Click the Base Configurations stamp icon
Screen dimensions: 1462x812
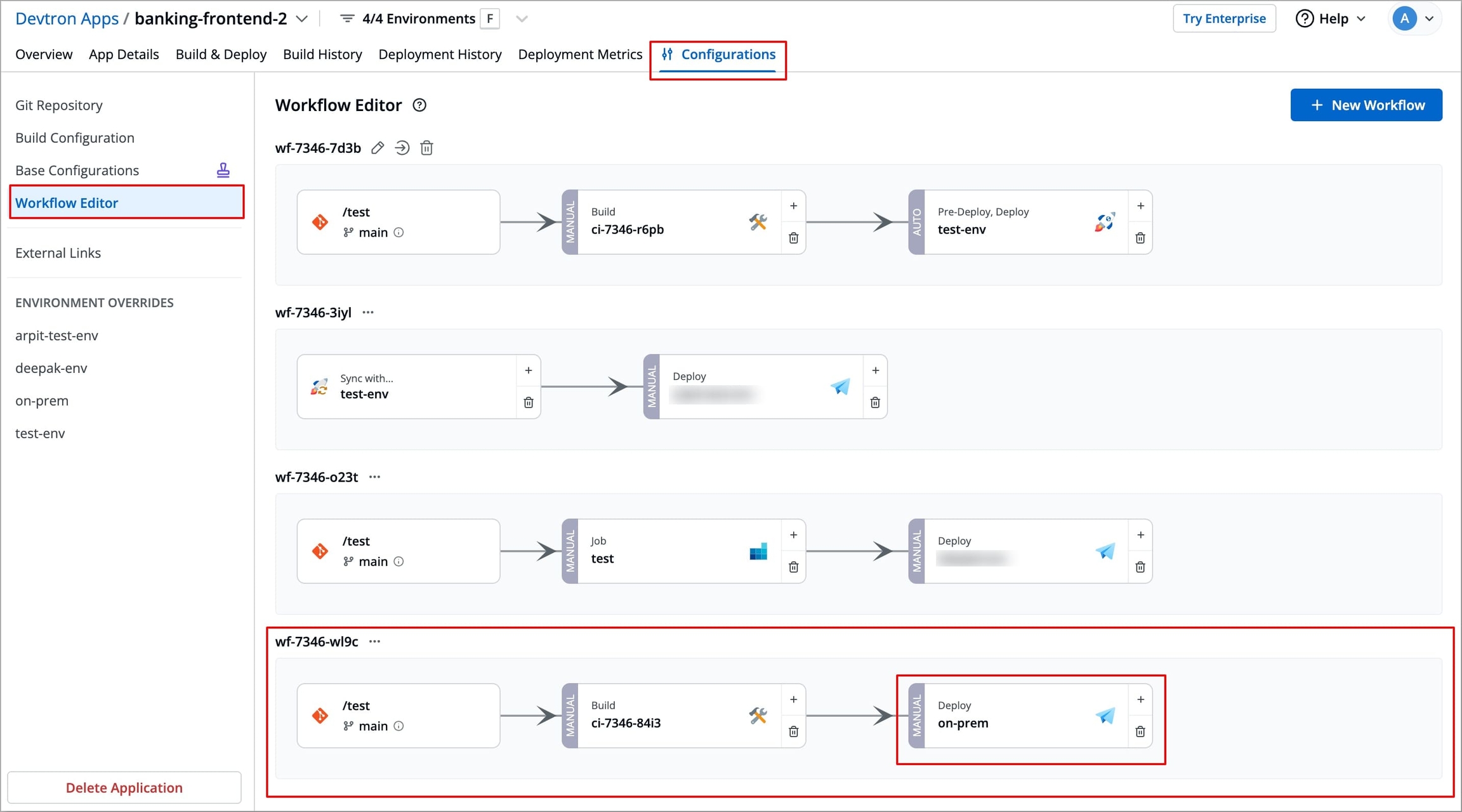pyautogui.click(x=223, y=170)
